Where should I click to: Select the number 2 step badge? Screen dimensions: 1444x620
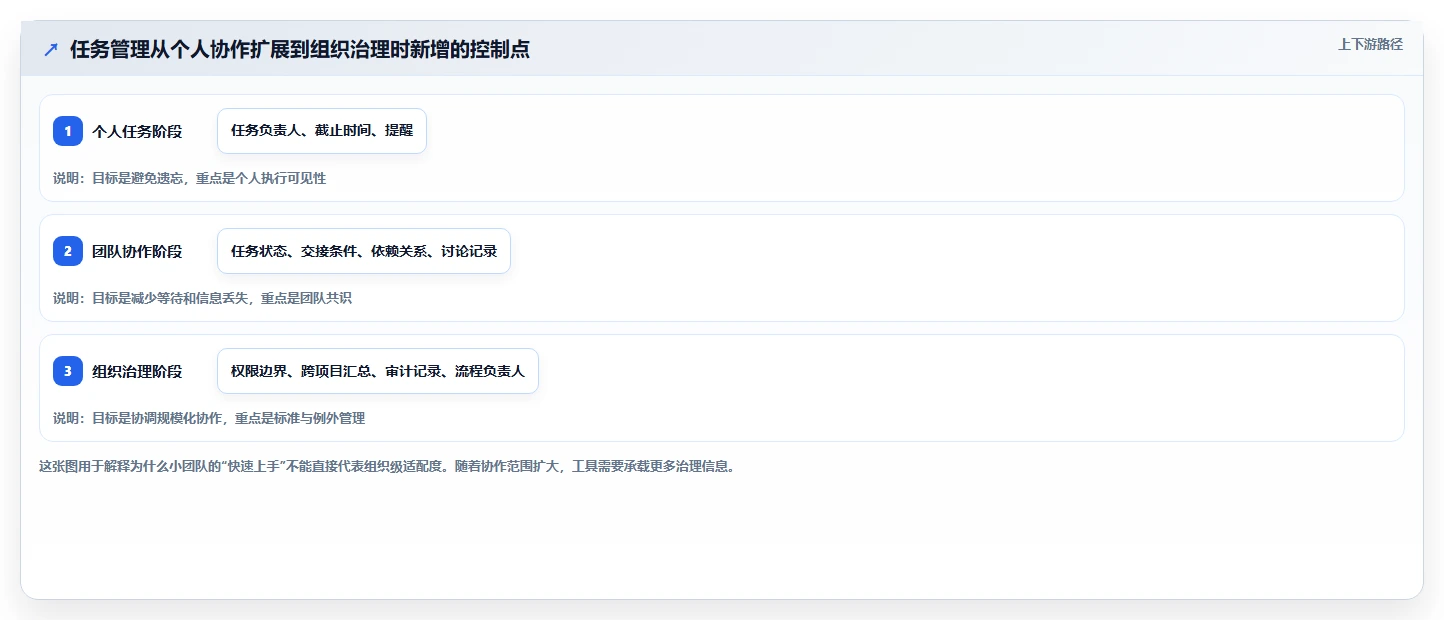[x=68, y=251]
